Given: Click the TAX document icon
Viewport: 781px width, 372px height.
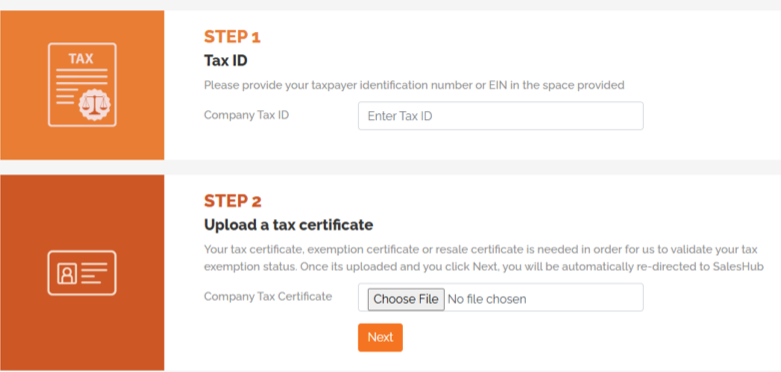Looking at the screenshot, I should coord(82,85).
